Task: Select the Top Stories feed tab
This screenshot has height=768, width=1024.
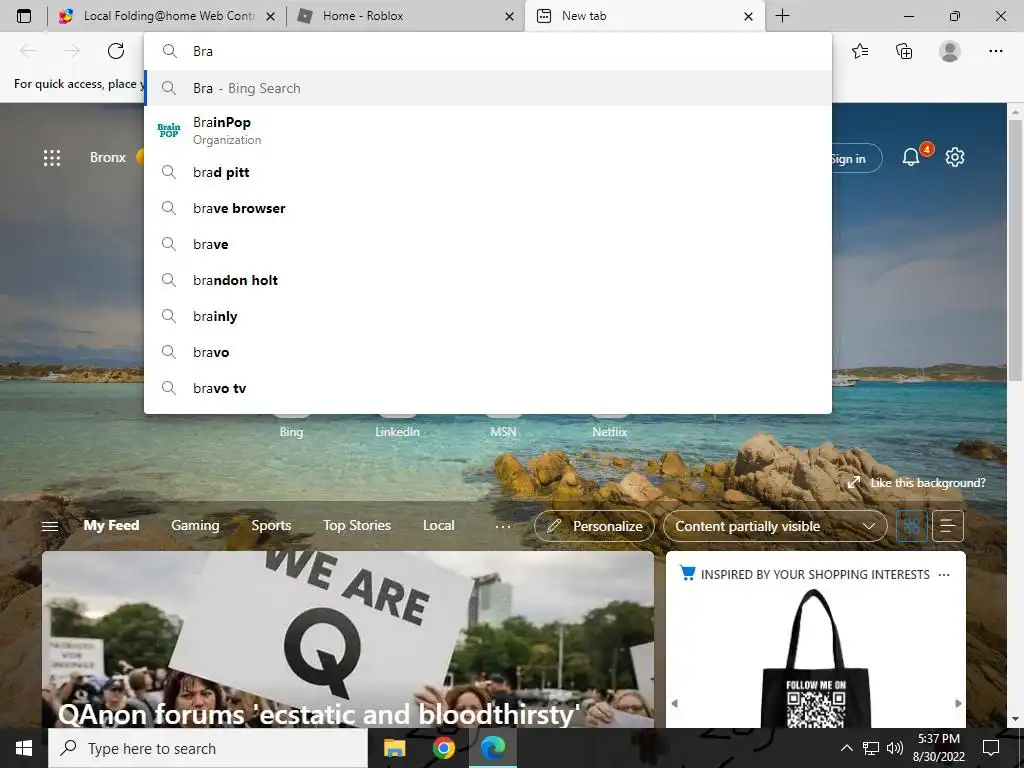Action: (x=357, y=526)
